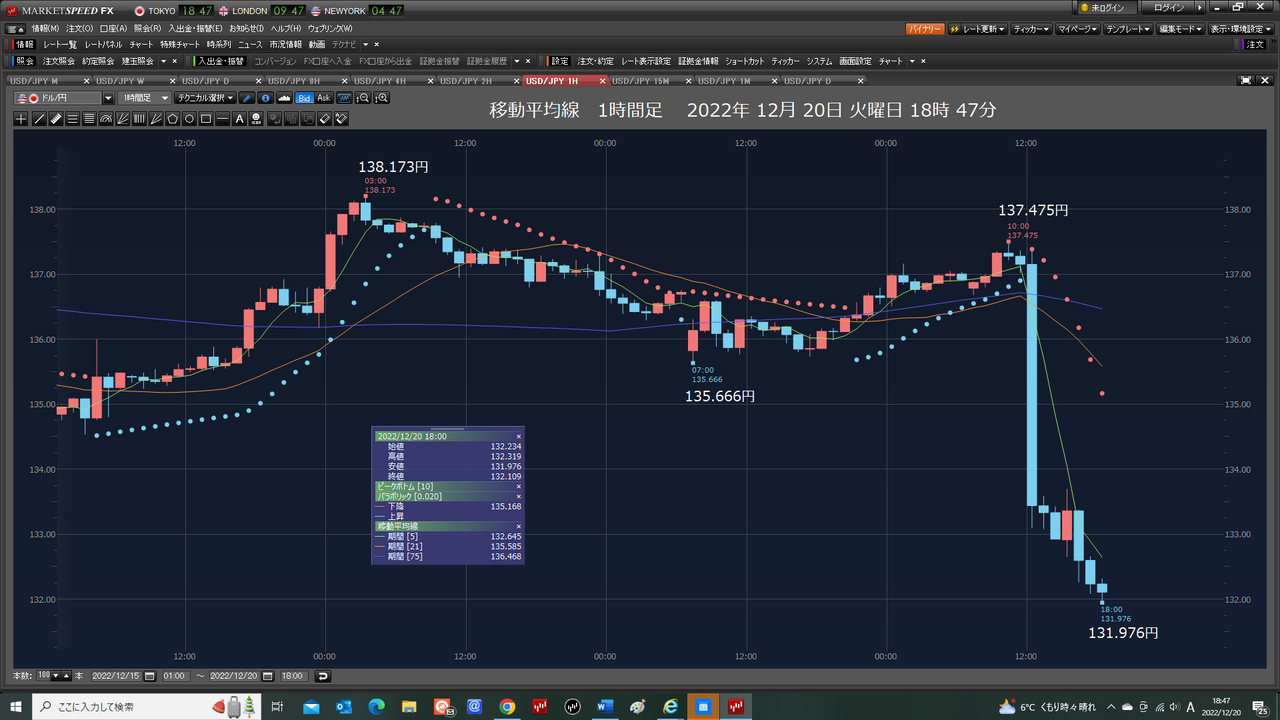Viewport: 1280px width, 720px height.
Task: Click the chart start date field 2022/12/15
Action: (117, 676)
